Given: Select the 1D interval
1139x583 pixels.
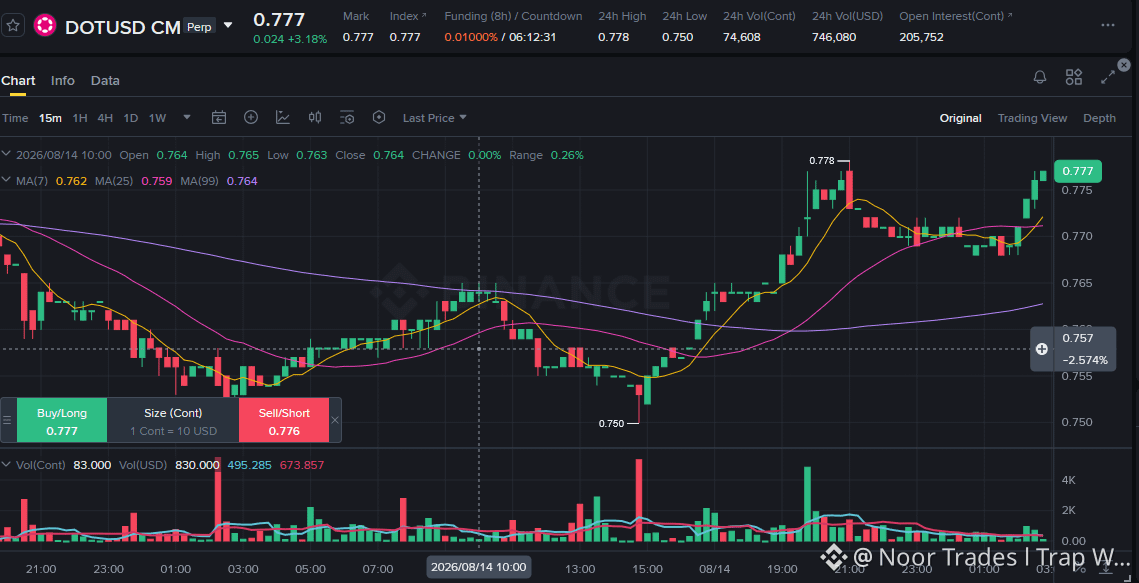Looking at the screenshot, I should (131, 118).
